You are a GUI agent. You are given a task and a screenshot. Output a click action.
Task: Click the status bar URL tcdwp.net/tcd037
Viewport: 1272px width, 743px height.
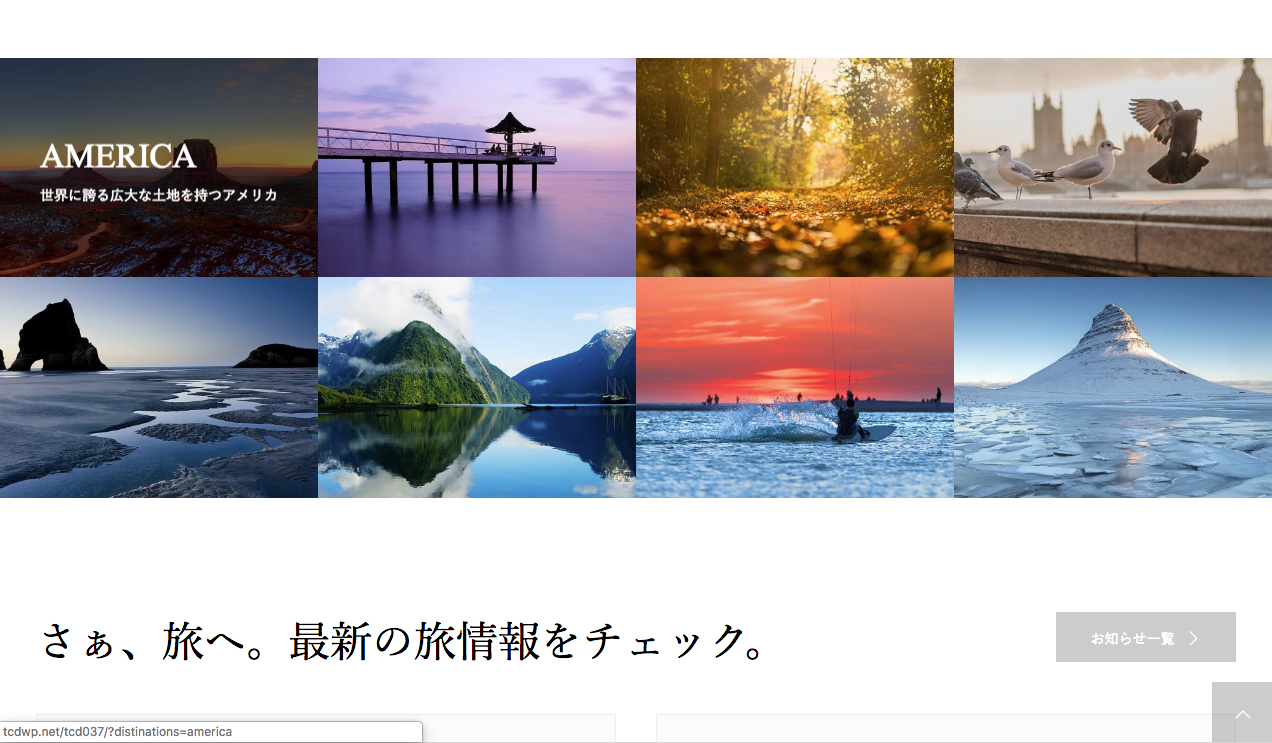pyautogui.click(x=117, y=732)
